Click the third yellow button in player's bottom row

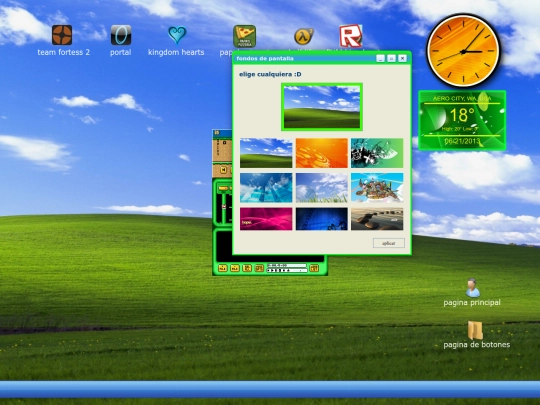[247, 268]
